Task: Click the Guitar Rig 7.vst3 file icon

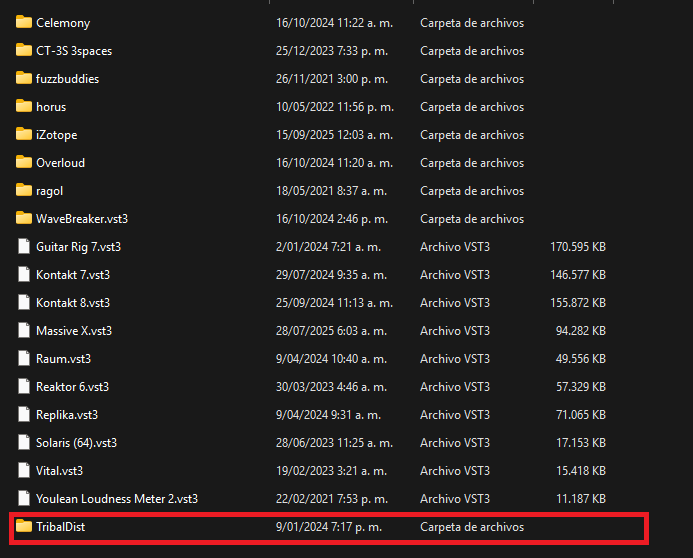Action: point(24,246)
